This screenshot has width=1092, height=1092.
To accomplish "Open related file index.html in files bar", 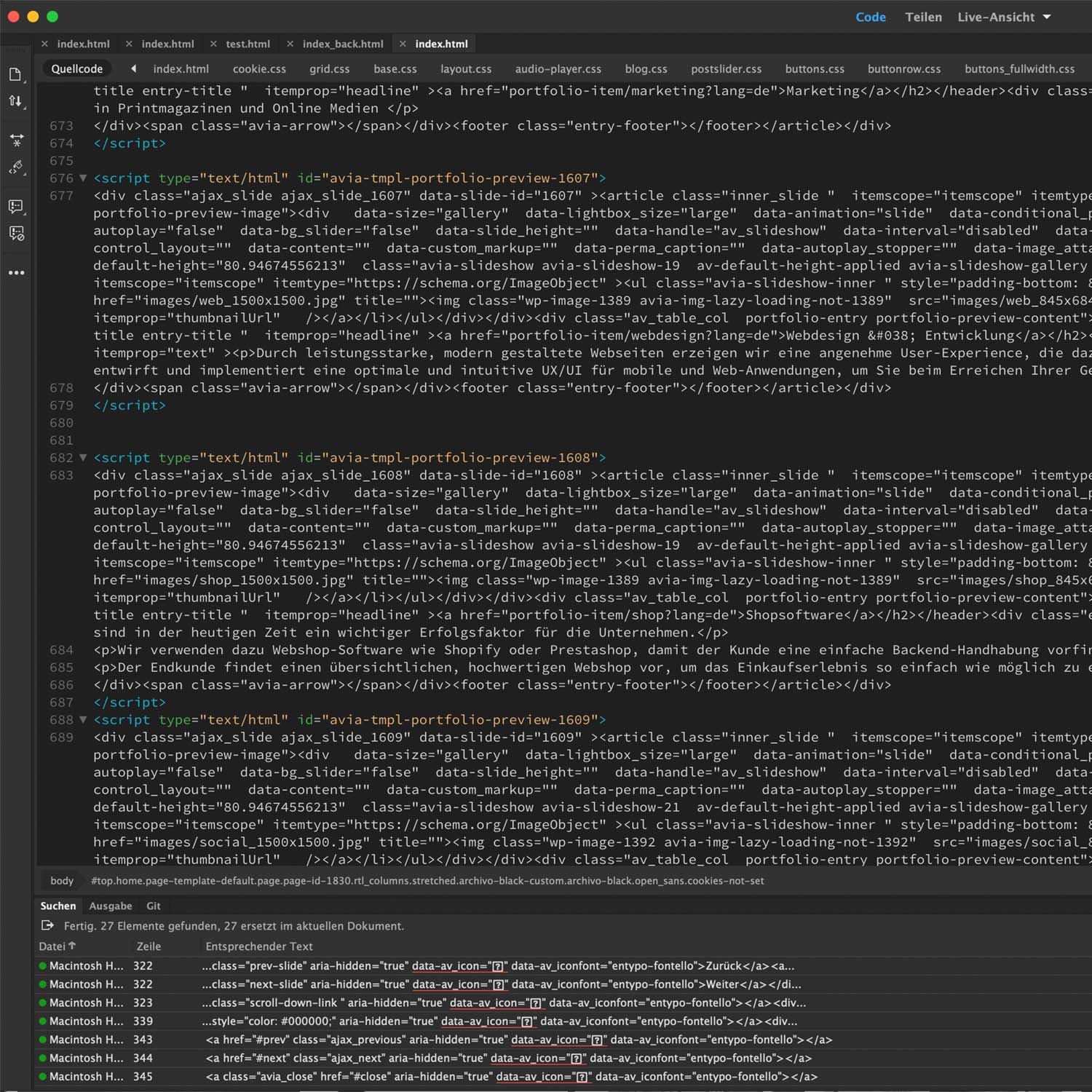I will 181,69.
